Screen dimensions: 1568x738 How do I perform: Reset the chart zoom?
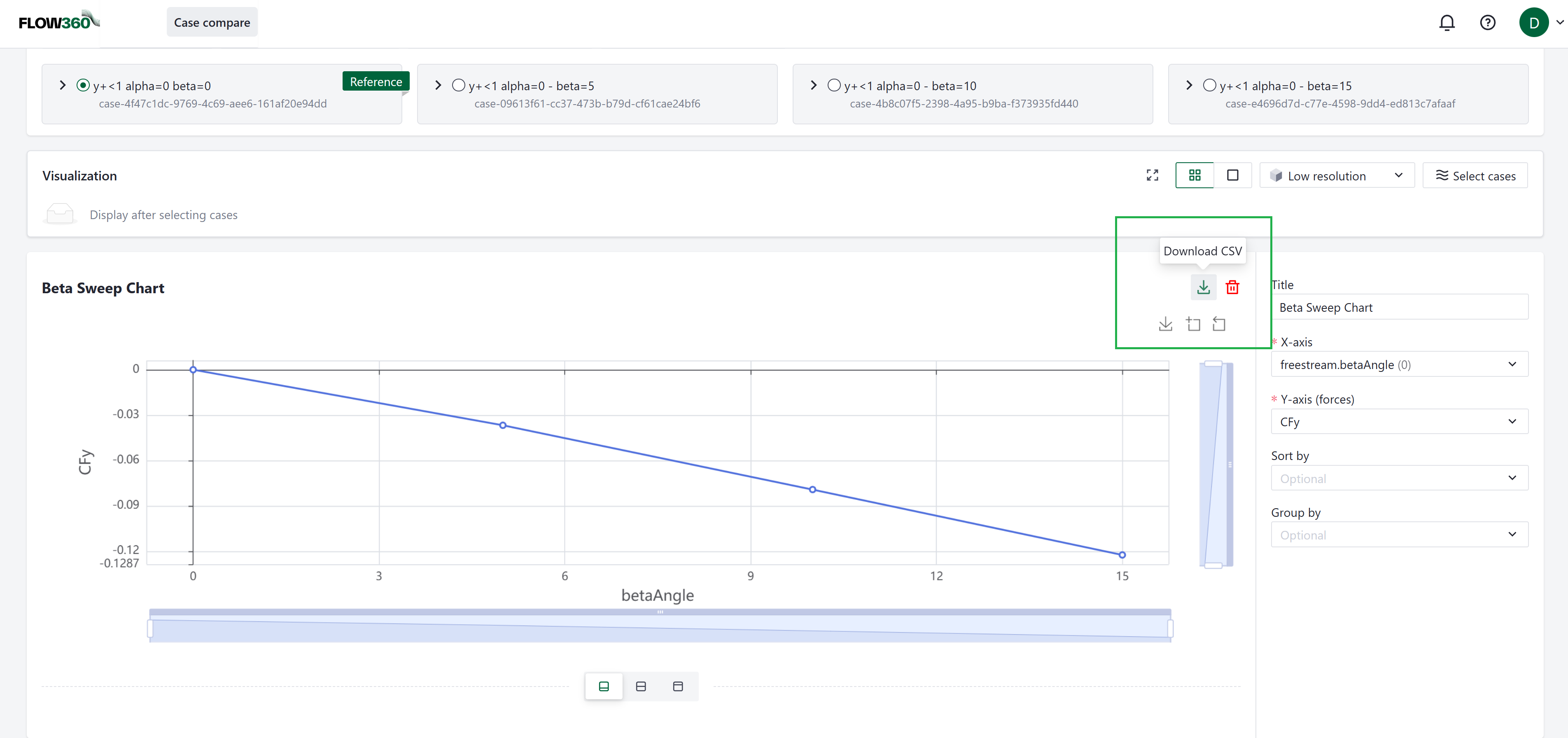(1218, 324)
